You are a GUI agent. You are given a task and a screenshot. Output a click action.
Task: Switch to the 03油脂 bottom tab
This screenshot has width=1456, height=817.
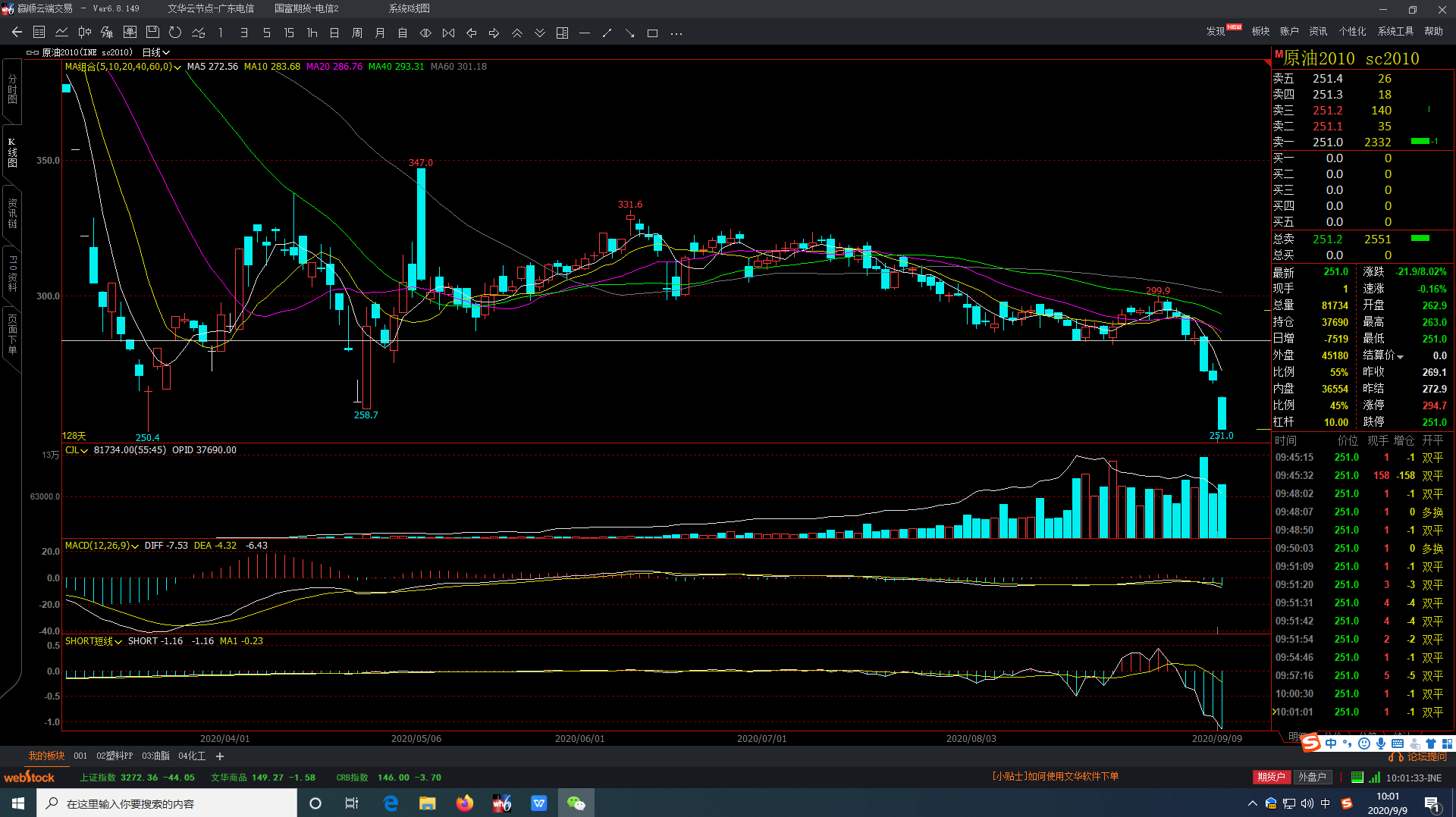tap(155, 756)
